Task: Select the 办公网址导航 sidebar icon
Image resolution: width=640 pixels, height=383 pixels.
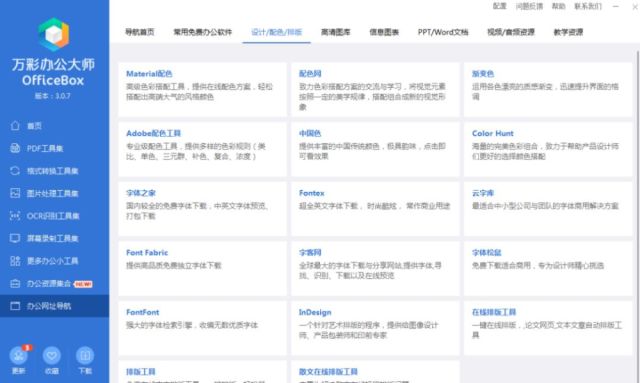Action: click(15, 306)
